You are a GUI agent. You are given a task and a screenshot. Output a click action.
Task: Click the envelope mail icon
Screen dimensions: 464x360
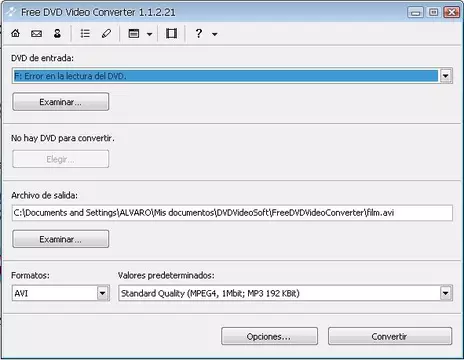tap(36, 34)
